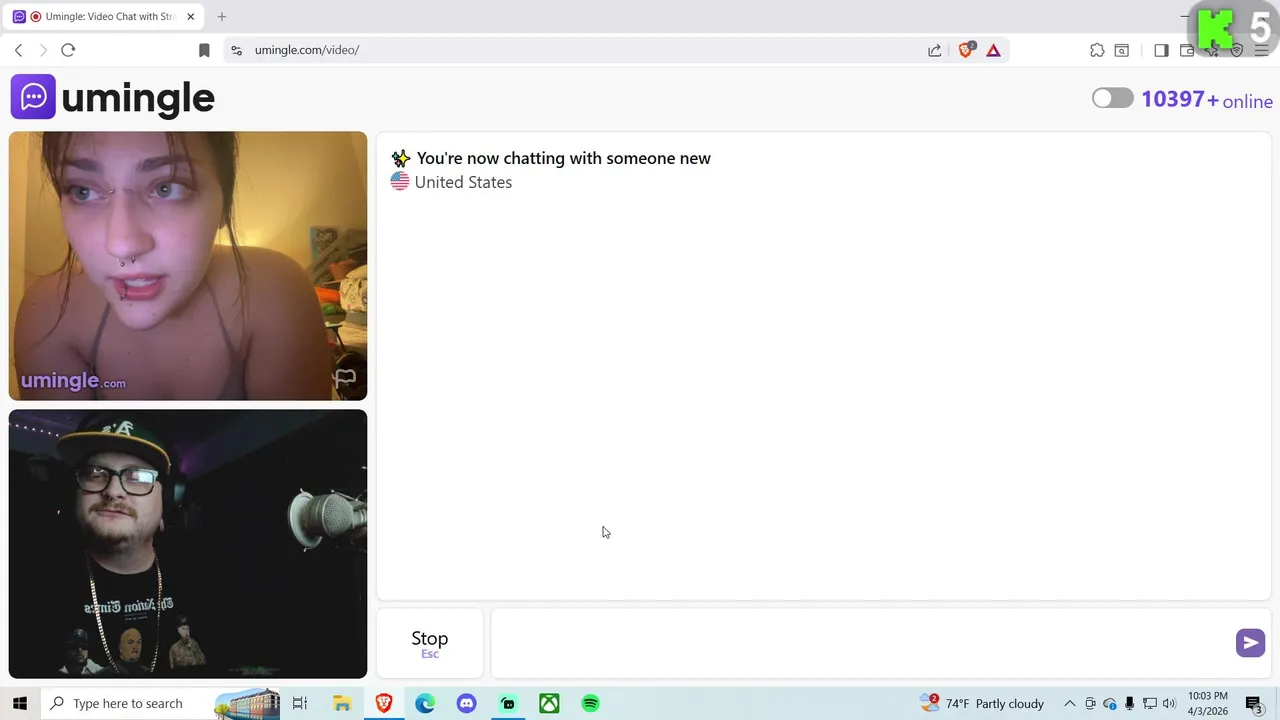Show hidden system tray icons
The width and height of the screenshot is (1280, 720).
[1069, 703]
